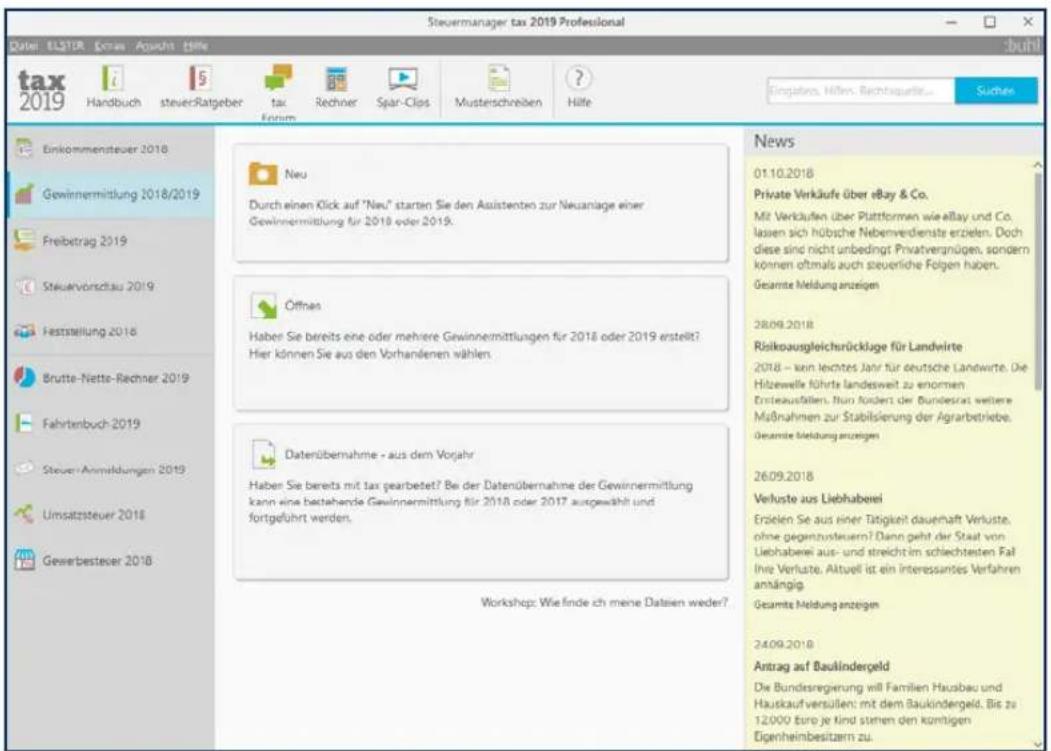This screenshot has width=1051, height=751.
Task: Click the news date 24.09.2018
Action: [784, 644]
